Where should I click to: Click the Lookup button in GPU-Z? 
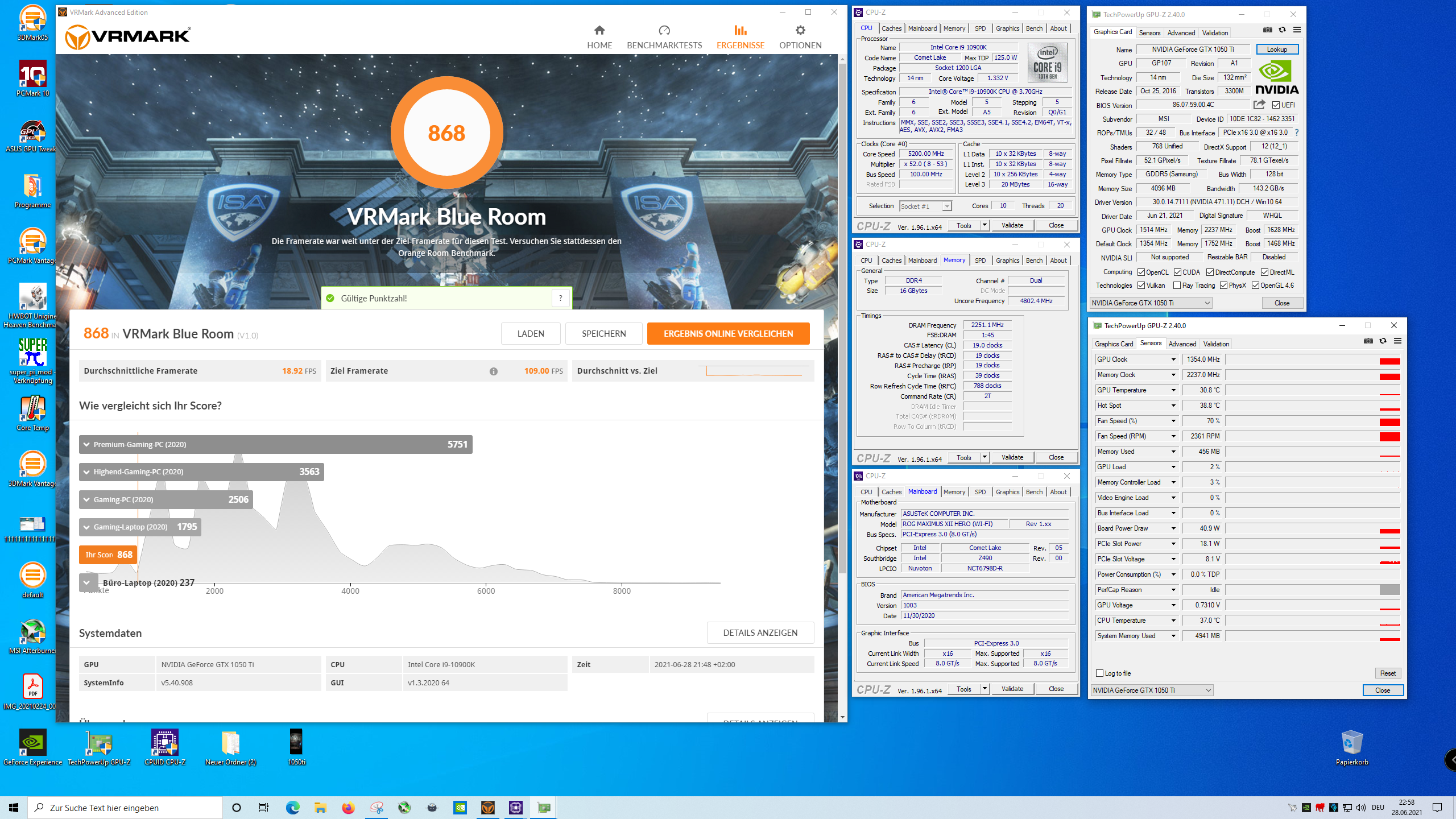pos(1277,49)
